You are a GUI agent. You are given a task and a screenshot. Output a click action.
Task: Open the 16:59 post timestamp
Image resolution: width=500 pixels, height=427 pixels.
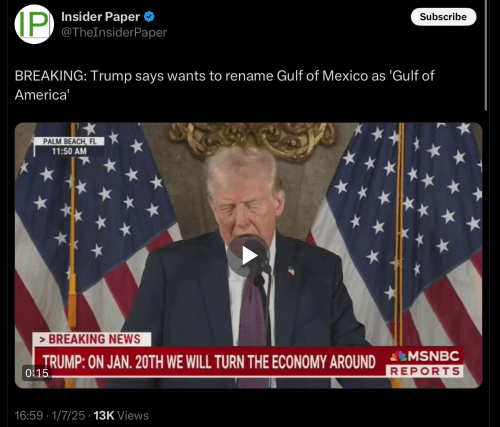[29, 415]
